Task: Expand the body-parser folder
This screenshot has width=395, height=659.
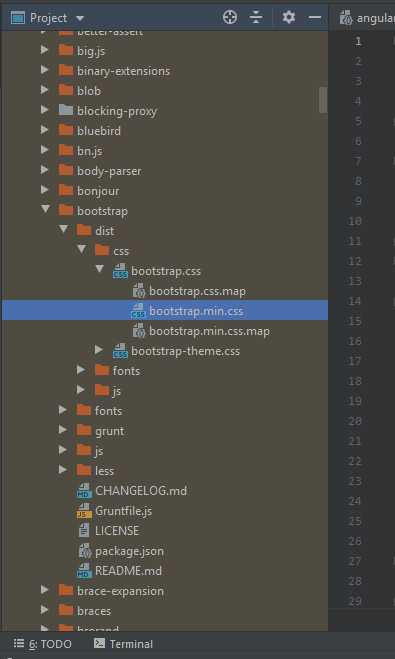Action: tap(45, 170)
